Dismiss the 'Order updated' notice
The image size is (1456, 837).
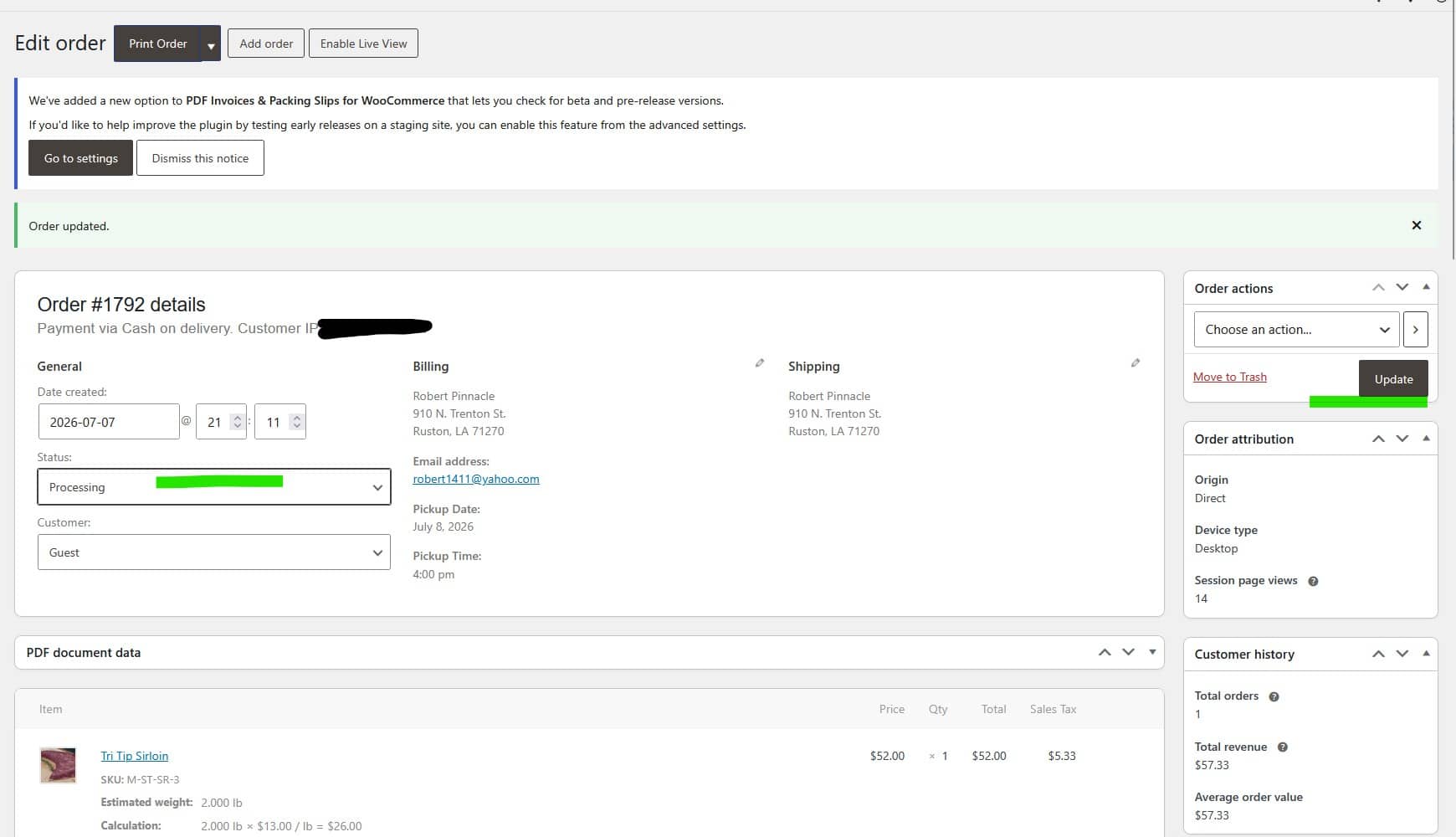tap(1417, 225)
